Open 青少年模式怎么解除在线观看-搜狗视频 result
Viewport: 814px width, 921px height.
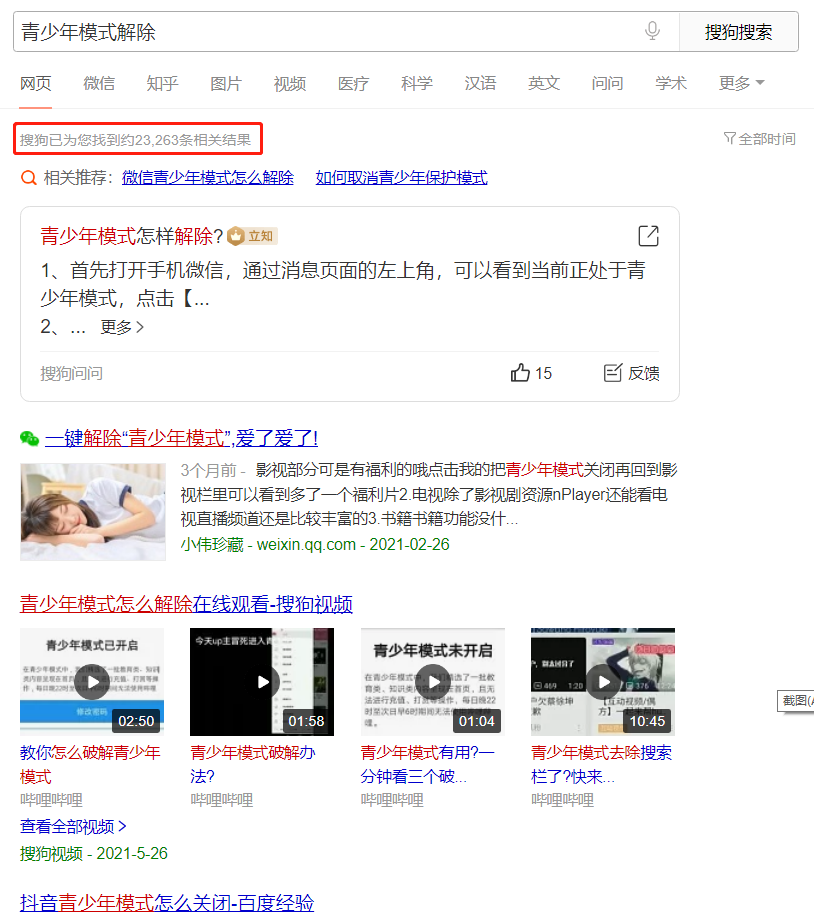[x=186, y=604]
